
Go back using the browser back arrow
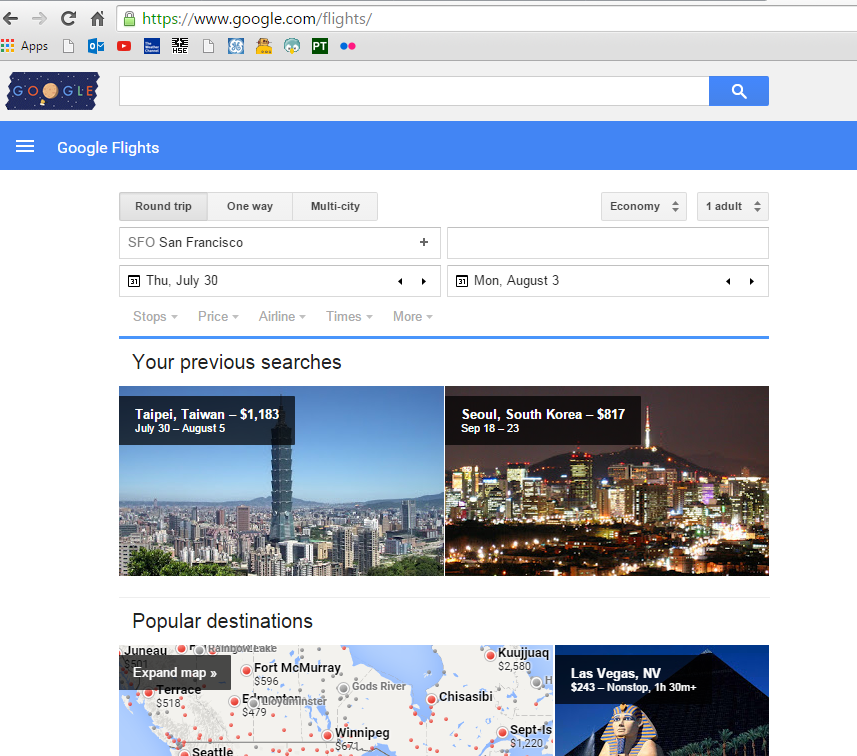[x=10, y=19]
